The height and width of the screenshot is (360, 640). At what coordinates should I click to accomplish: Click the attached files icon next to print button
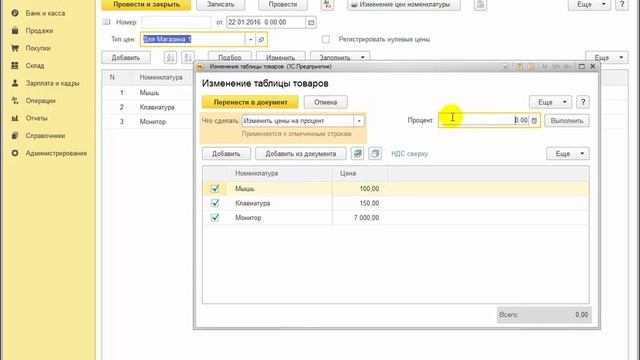coord(480,4)
